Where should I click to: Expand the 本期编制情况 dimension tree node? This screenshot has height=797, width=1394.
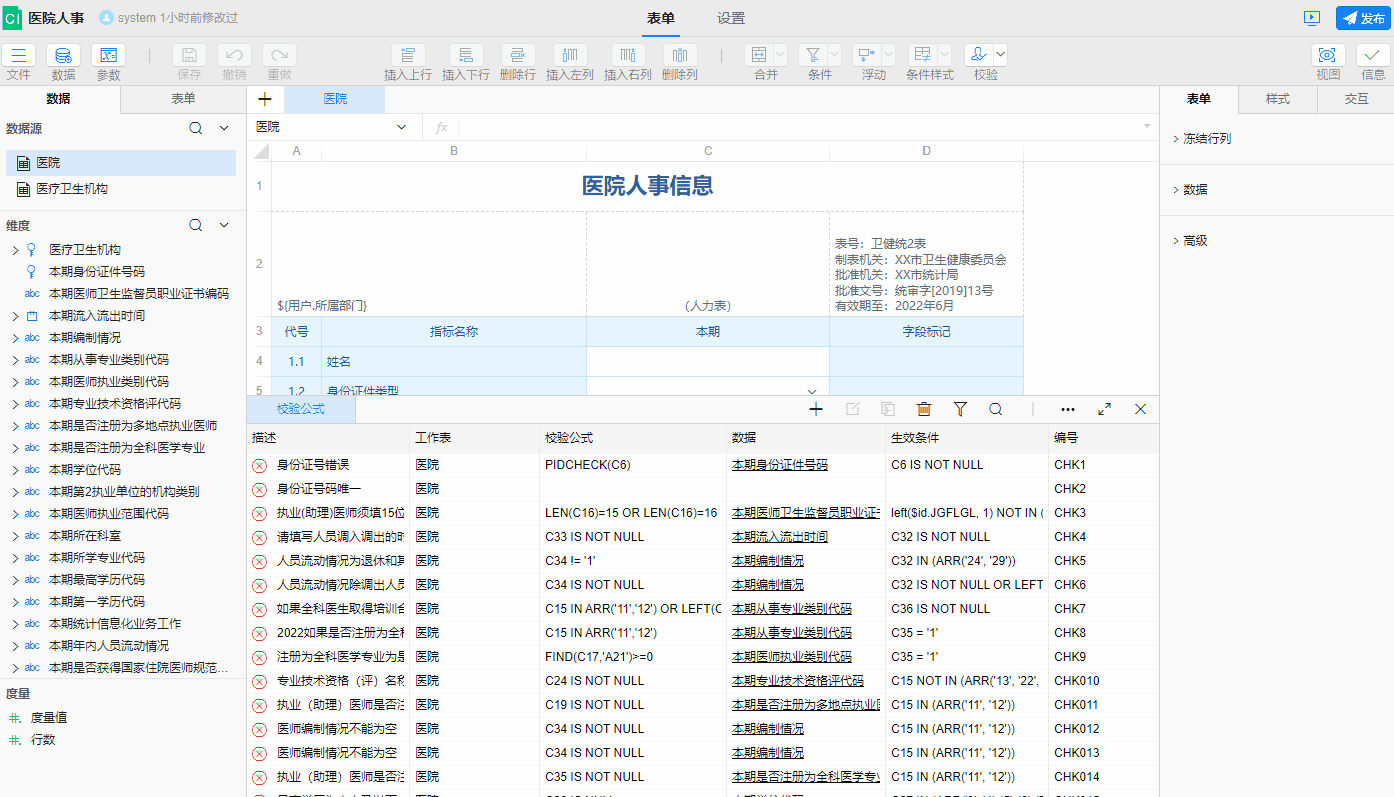pyautogui.click(x=15, y=338)
